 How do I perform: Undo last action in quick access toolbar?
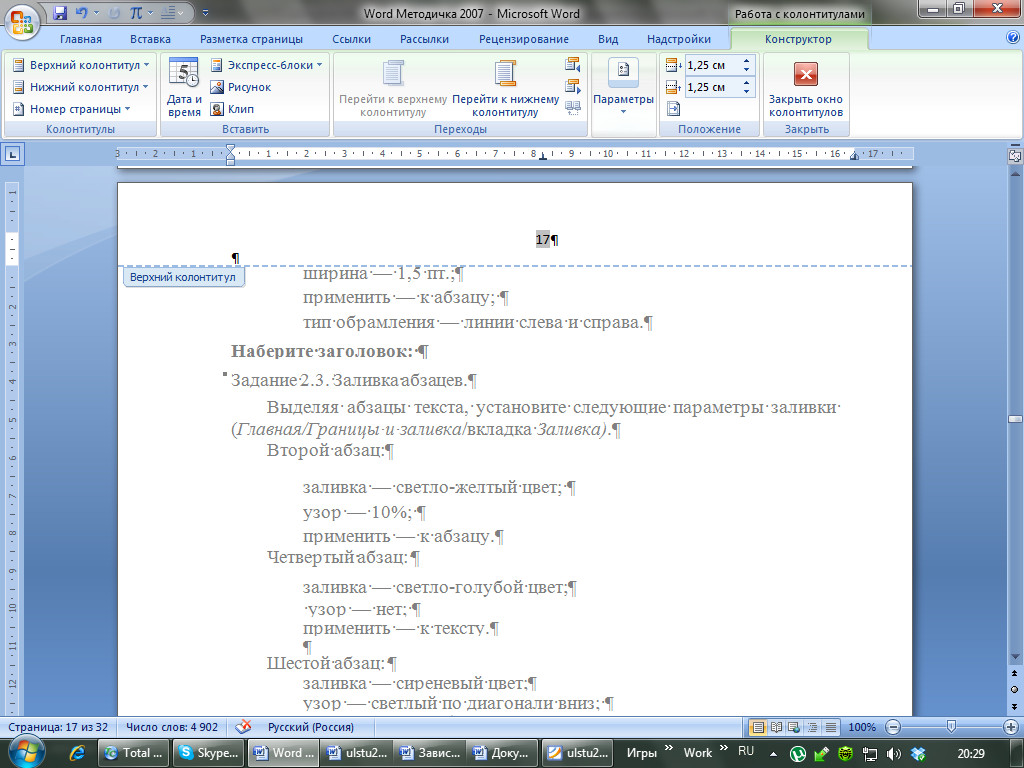tap(81, 12)
